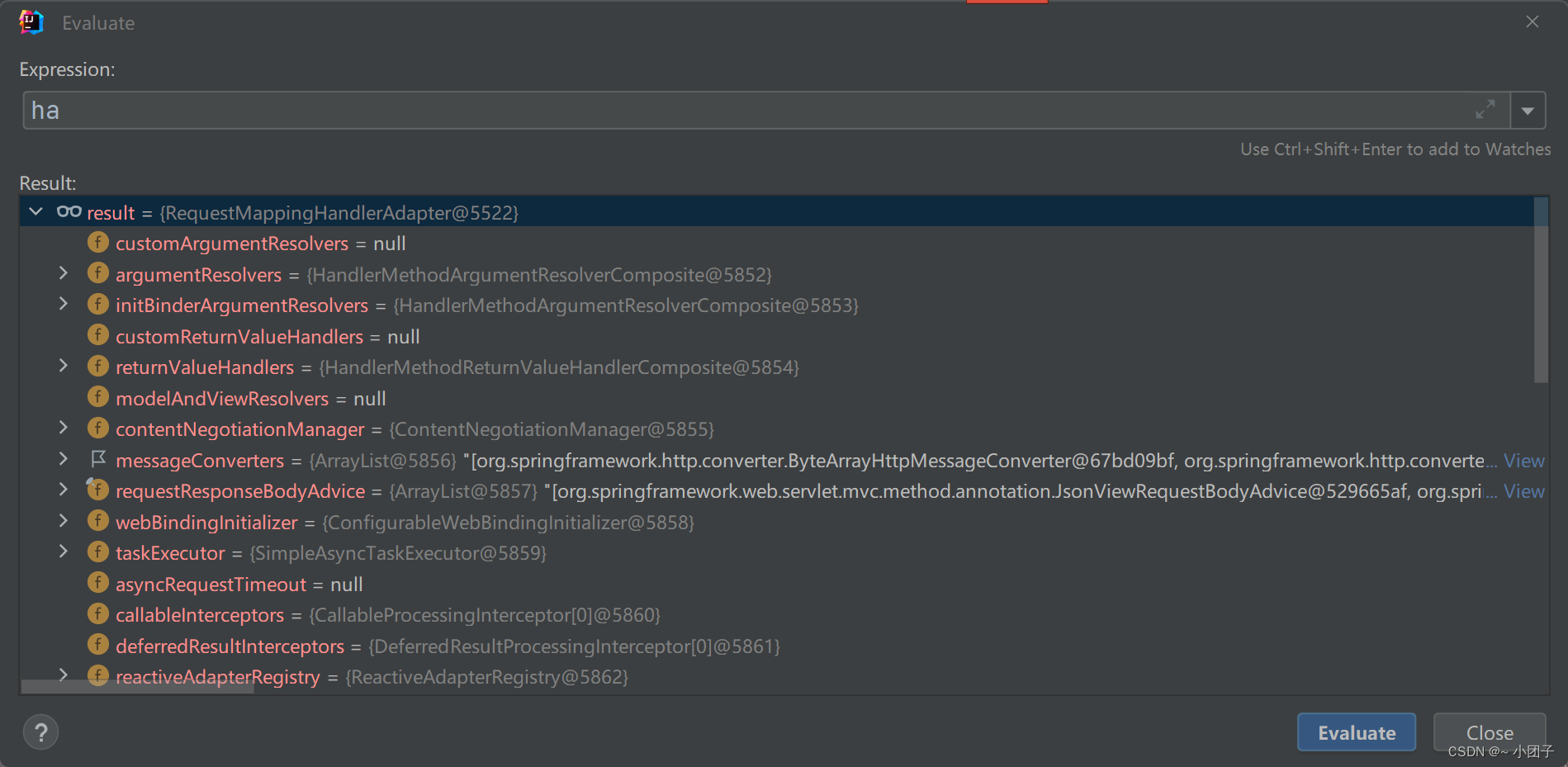This screenshot has width=1568, height=767.
Task: Close the Evaluate dialog with X
Action: [x=1532, y=22]
